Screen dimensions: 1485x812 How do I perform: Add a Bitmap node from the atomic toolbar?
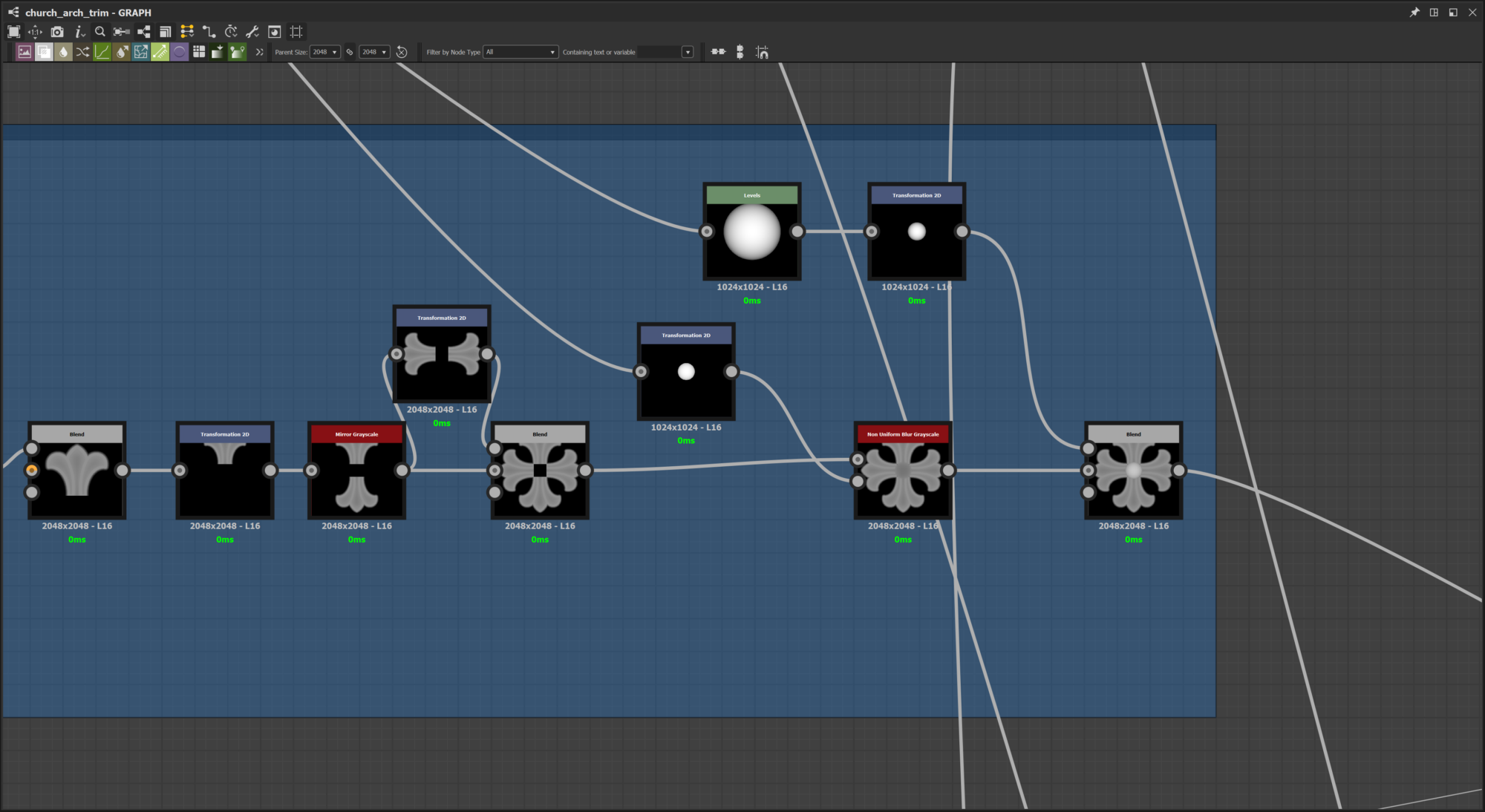tap(25, 52)
